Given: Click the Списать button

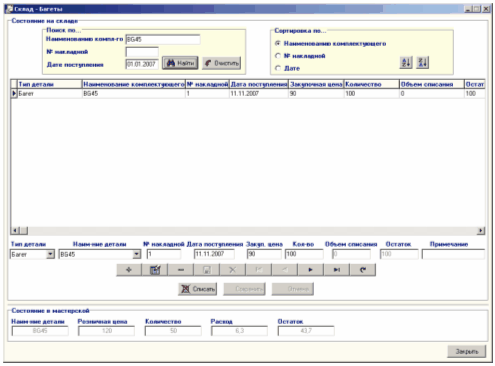Looking at the screenshot, I should coord(197,289).
